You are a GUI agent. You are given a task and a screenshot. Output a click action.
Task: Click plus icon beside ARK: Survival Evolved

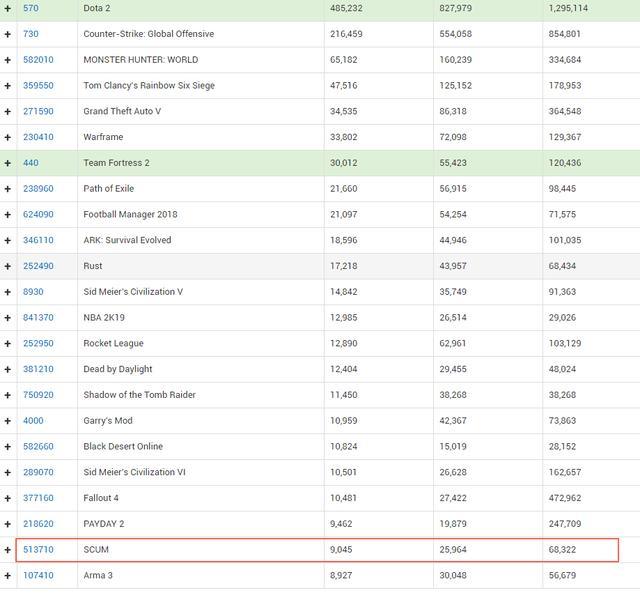tap(7, 240)
